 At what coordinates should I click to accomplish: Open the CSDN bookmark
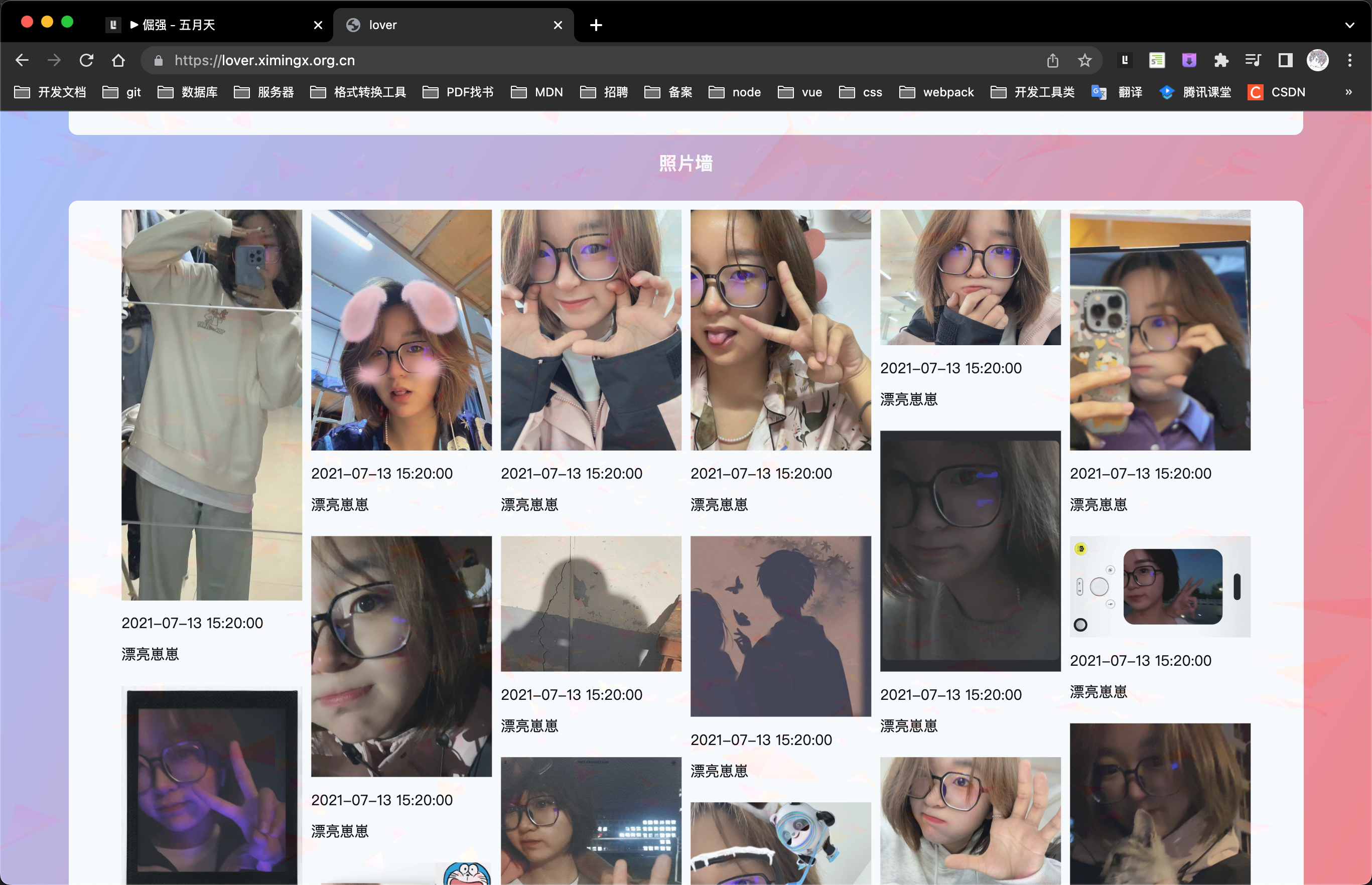point(1277,92)
